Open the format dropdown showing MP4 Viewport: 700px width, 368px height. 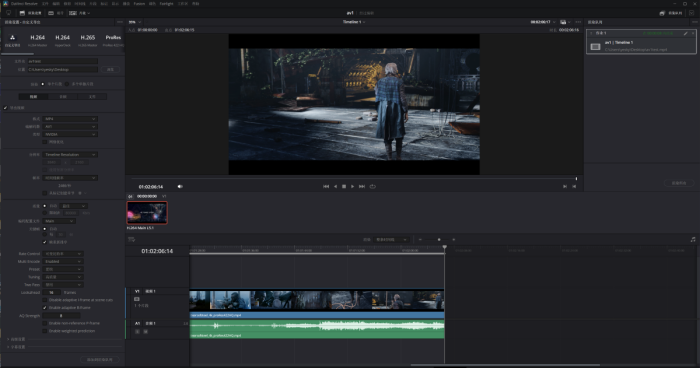click(x=70, y=119)
